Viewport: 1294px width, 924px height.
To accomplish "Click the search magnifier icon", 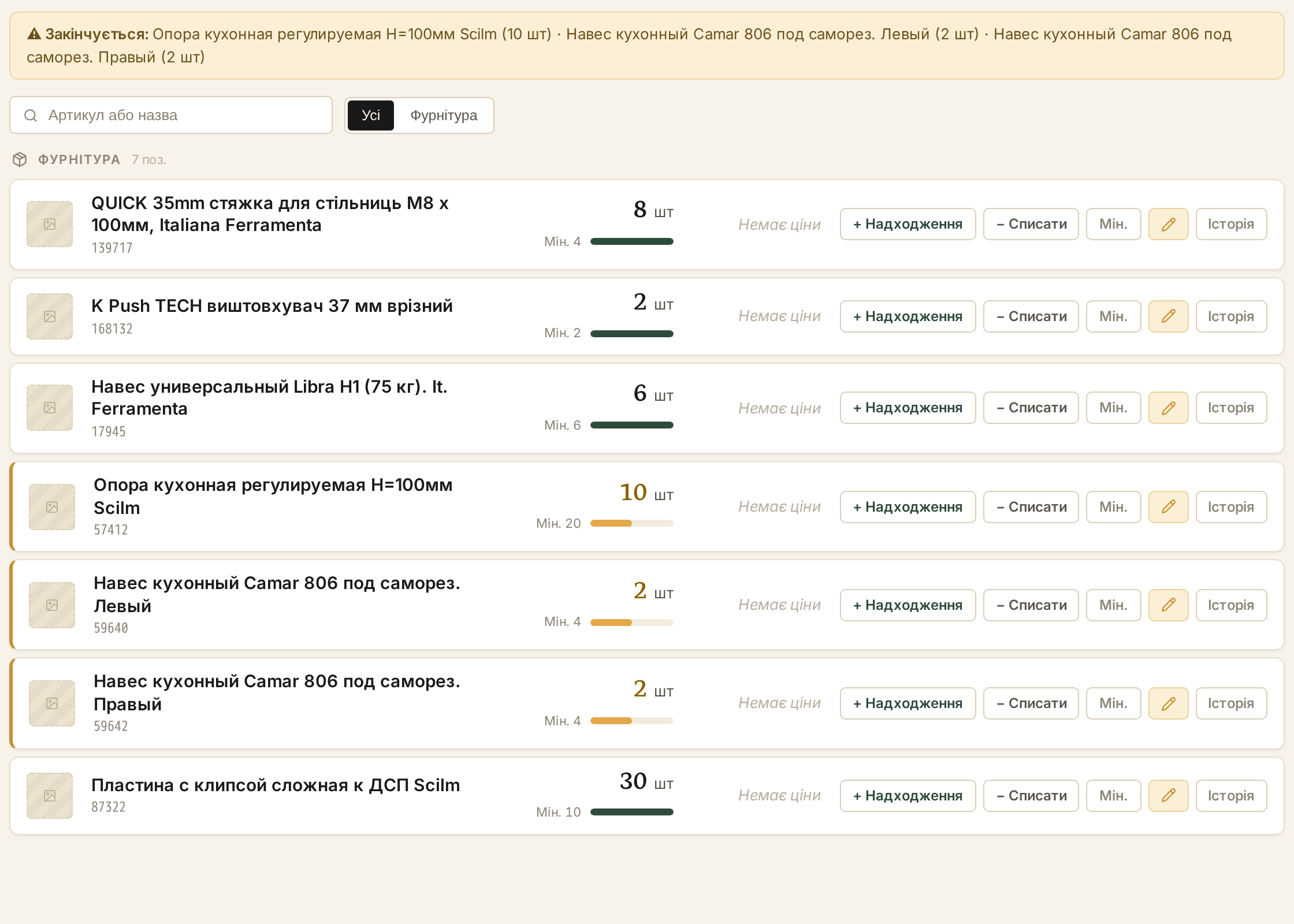I will click(31, 115).
